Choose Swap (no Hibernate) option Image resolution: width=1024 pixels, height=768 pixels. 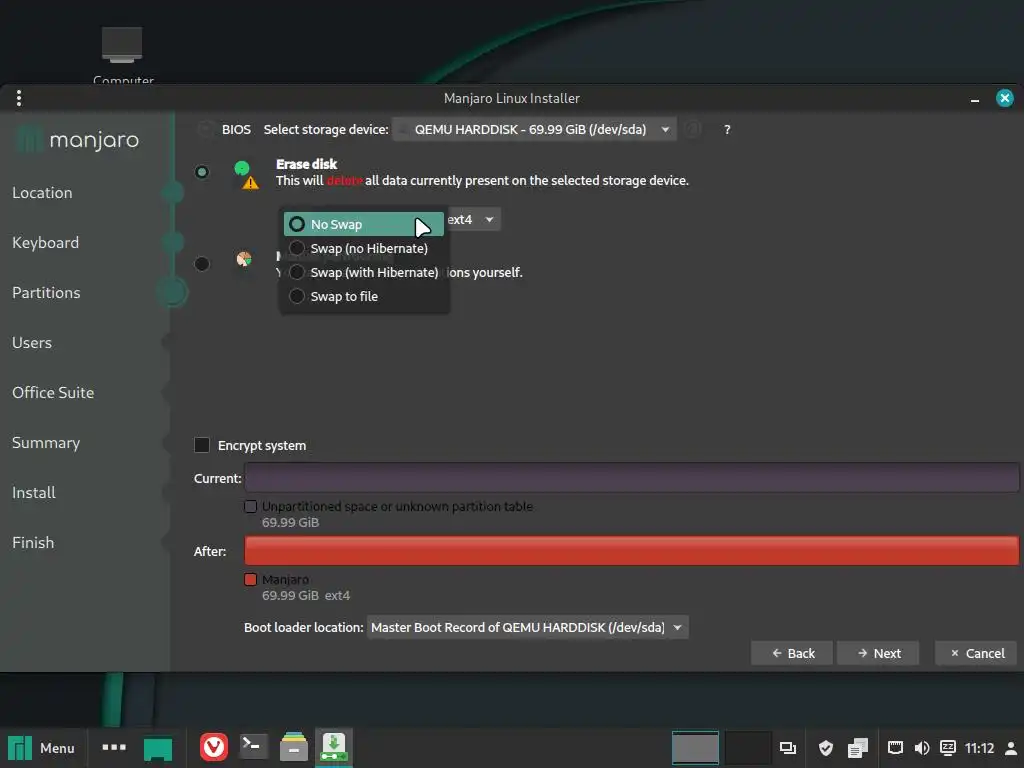364,248
